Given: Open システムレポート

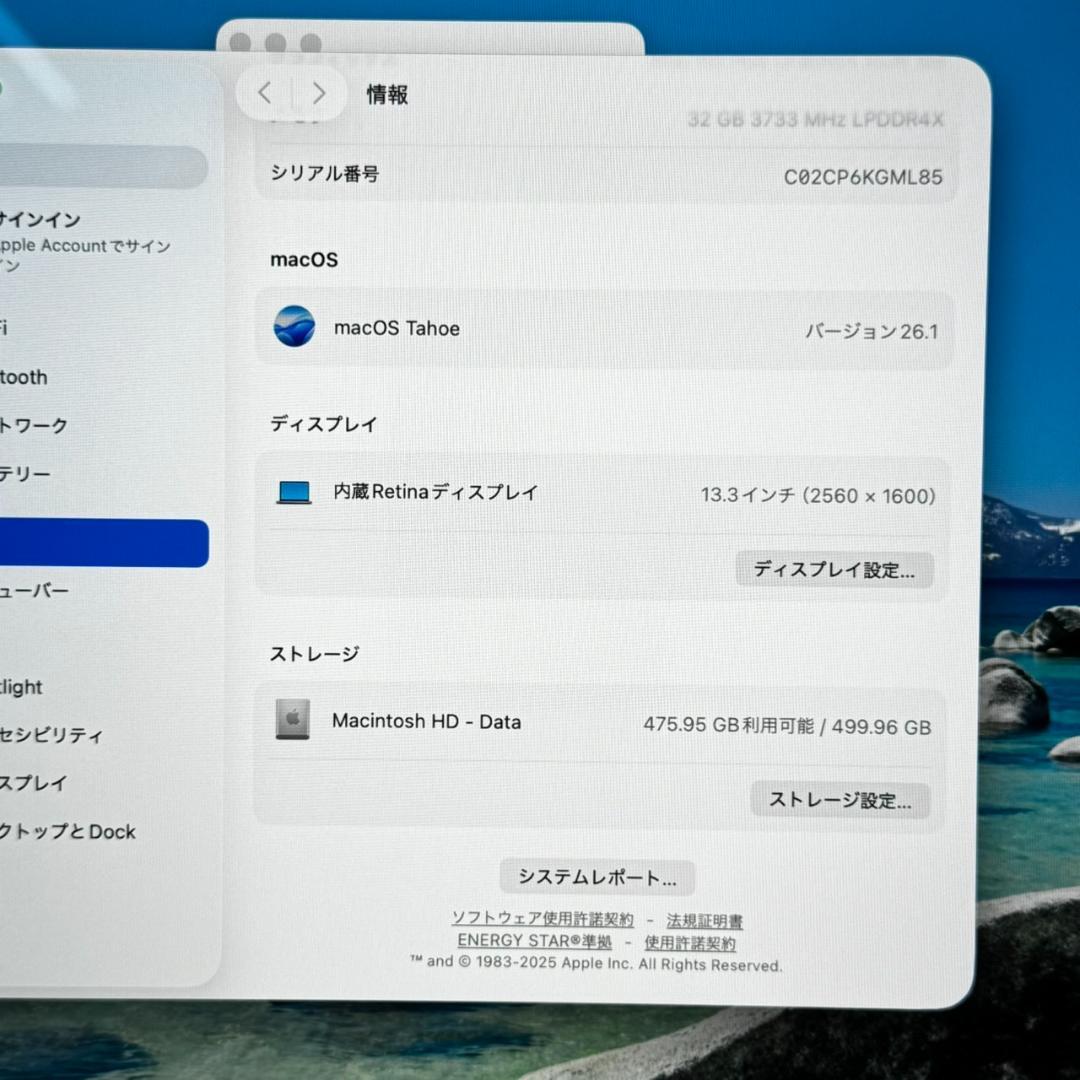Looking at the screenshot, I should click(597, 876).
